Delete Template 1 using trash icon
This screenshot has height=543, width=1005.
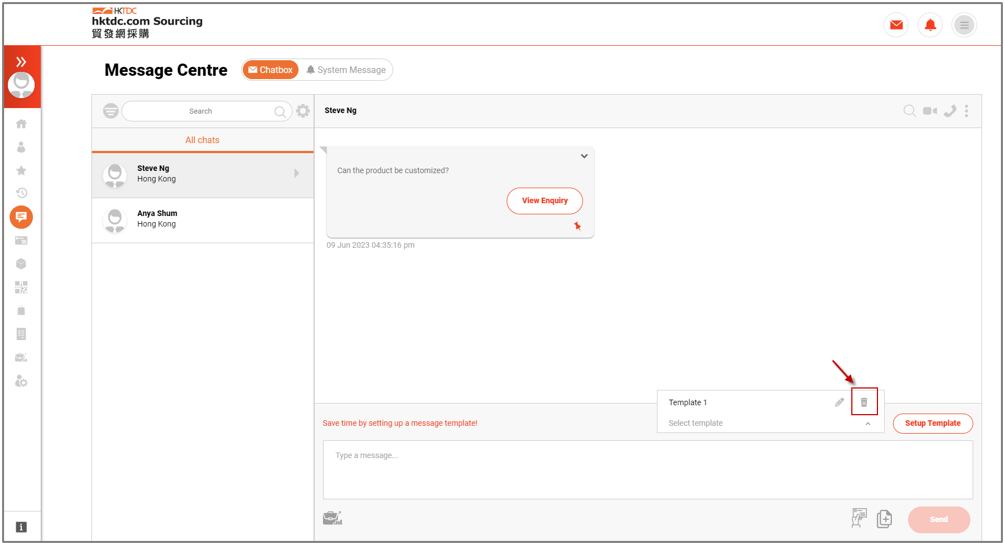click(863, 402)
